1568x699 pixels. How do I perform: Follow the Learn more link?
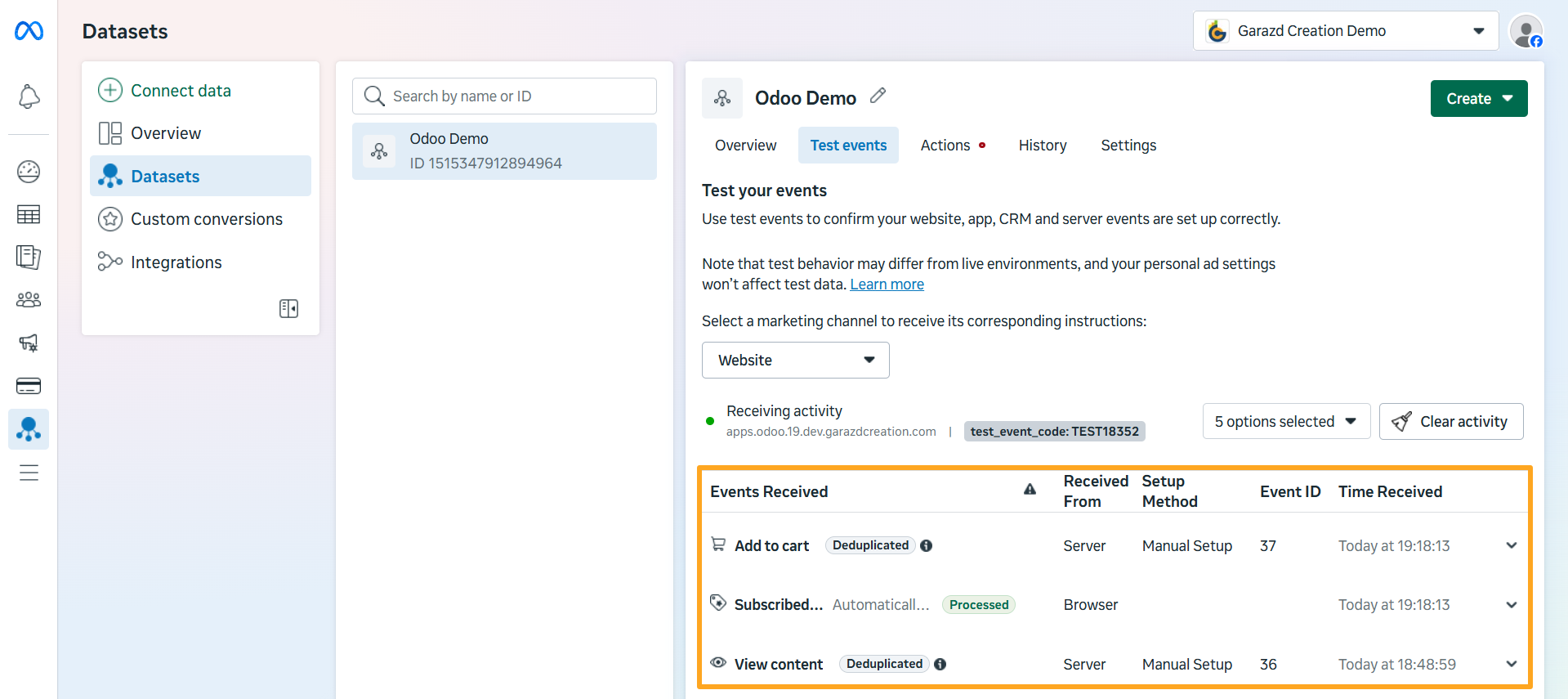coord(887,284)
